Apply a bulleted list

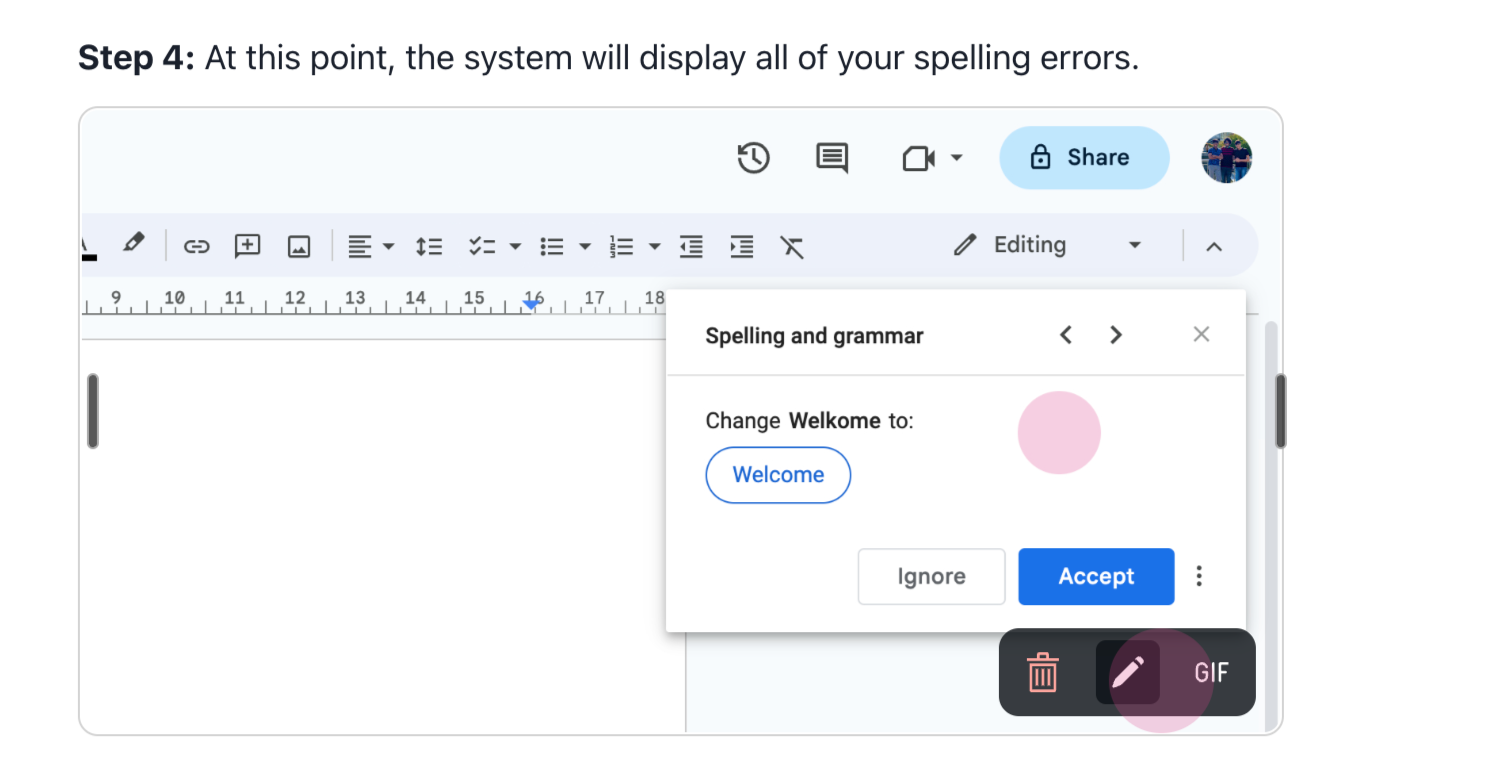coord(552,246)
